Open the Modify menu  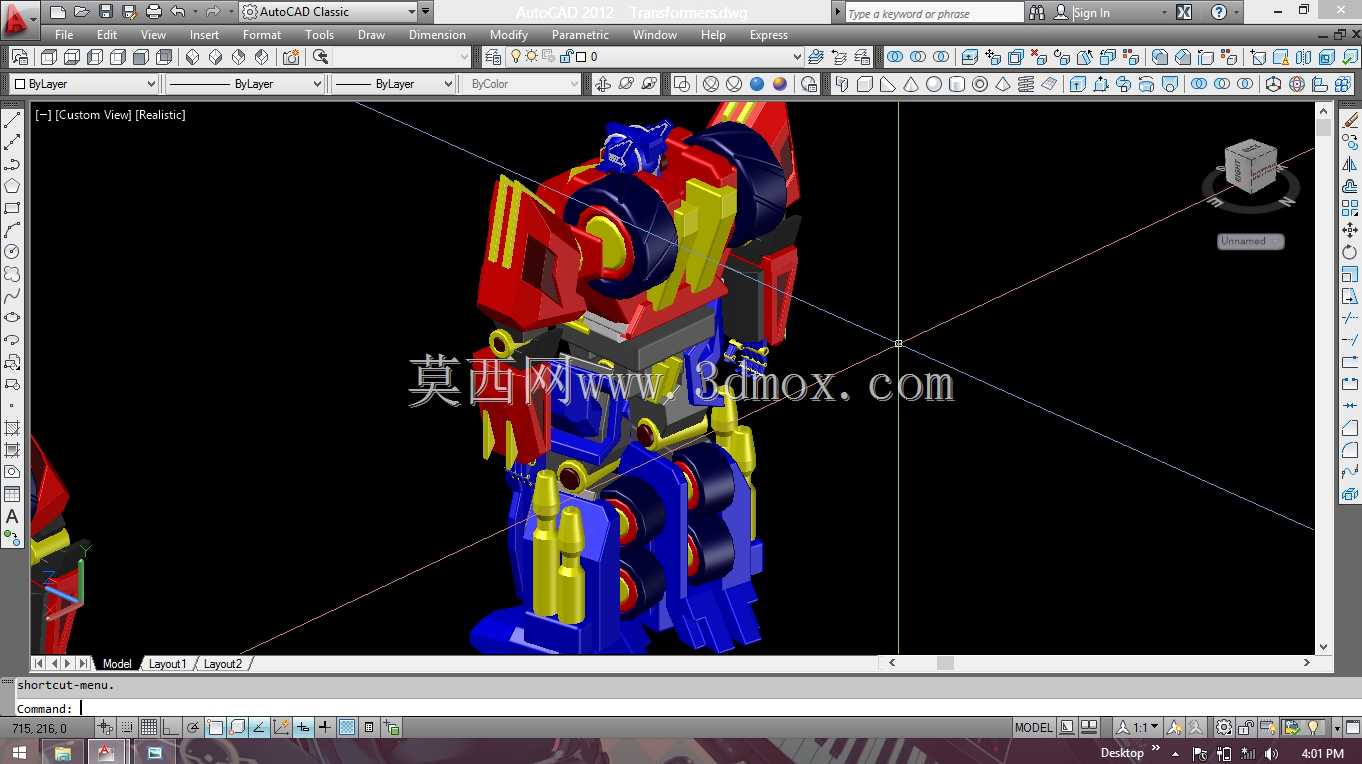click(x=509, y=35)
